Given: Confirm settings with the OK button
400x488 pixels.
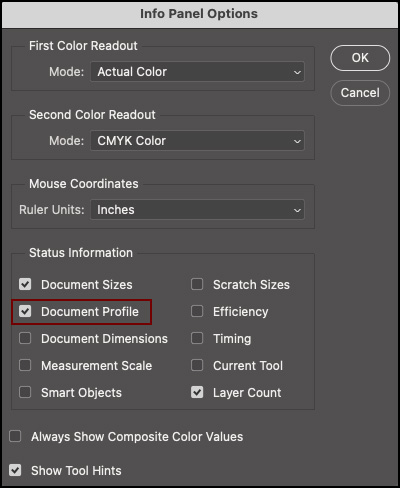Looking at the screenshot, I should pos(360,58).
